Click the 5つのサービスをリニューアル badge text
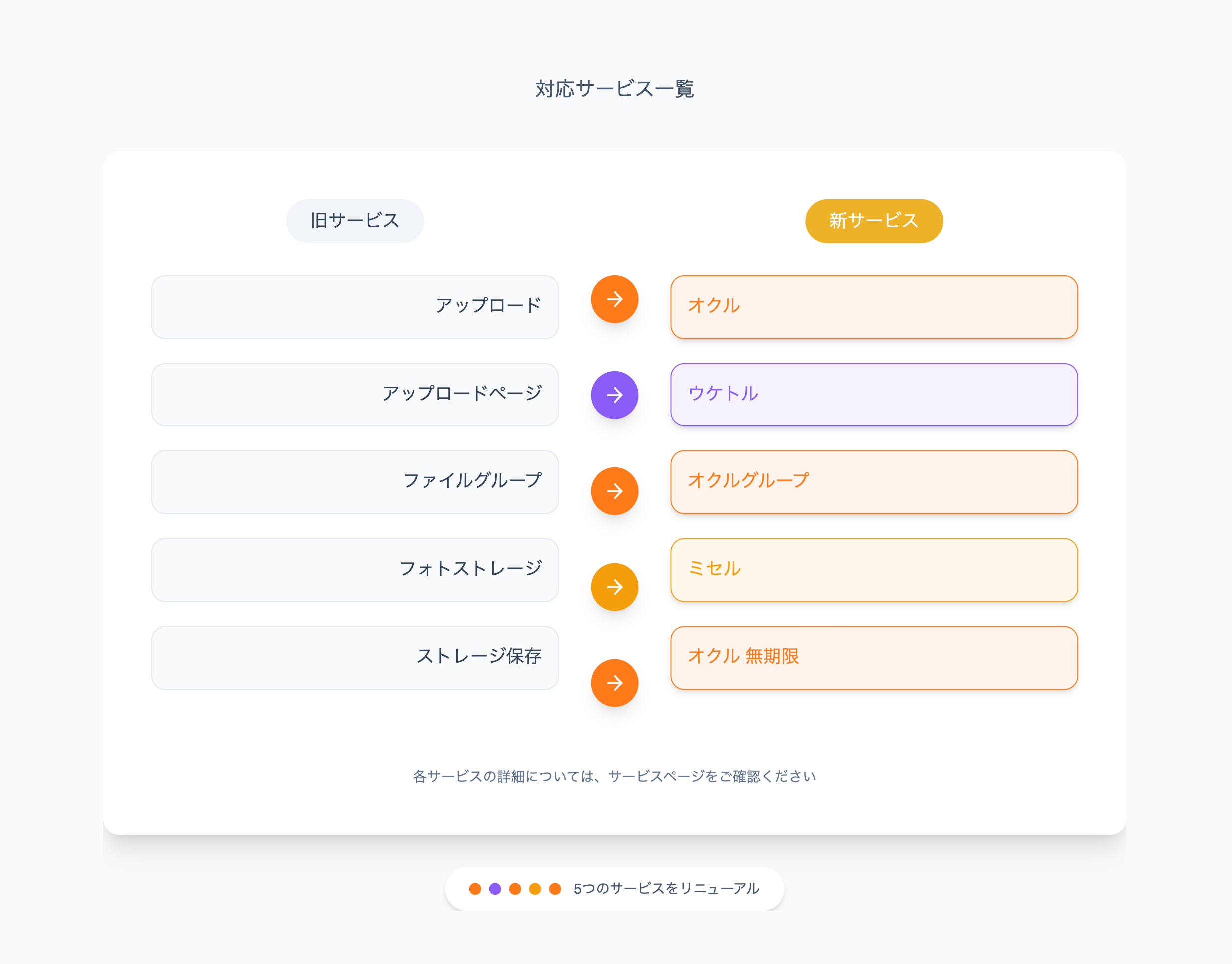 [666, 889]
